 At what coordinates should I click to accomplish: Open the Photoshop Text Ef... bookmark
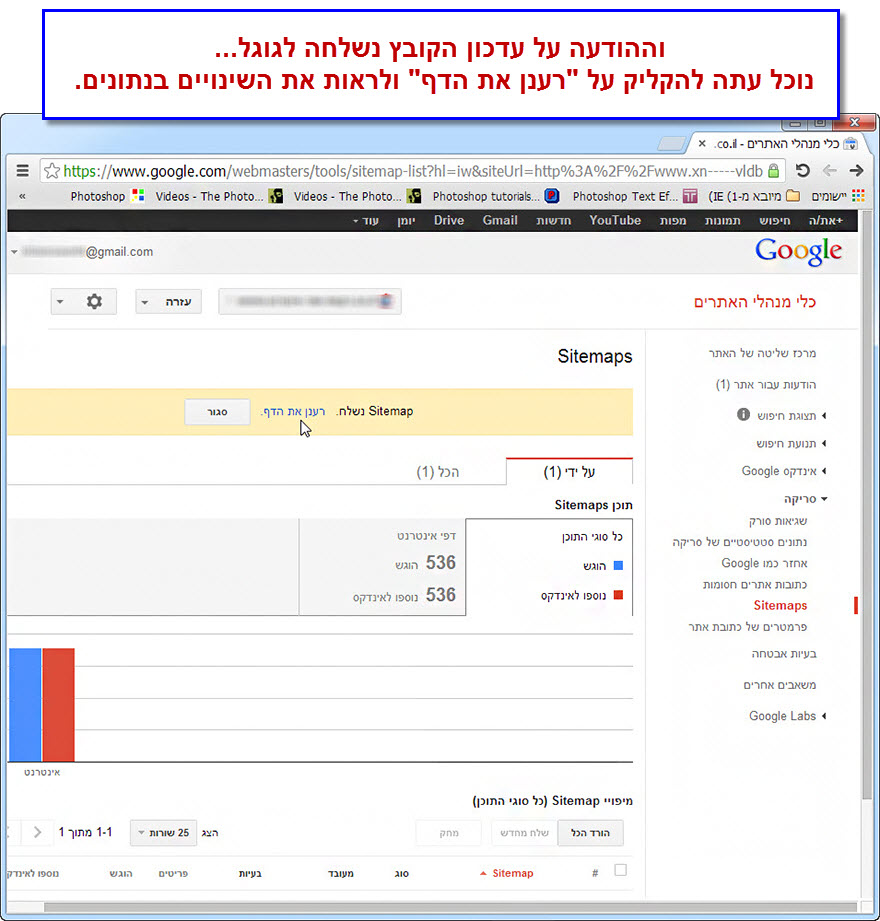[x=635, y=196]
